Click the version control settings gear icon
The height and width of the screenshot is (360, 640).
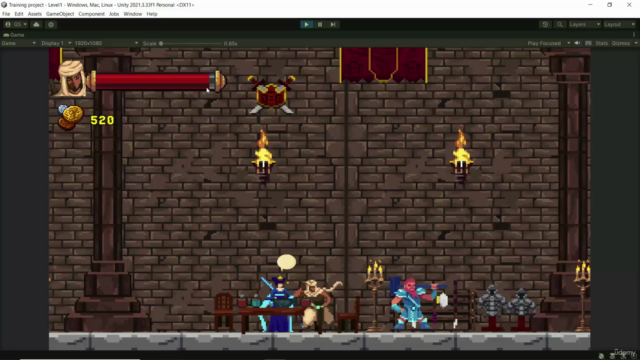click(x=51, y=24)
